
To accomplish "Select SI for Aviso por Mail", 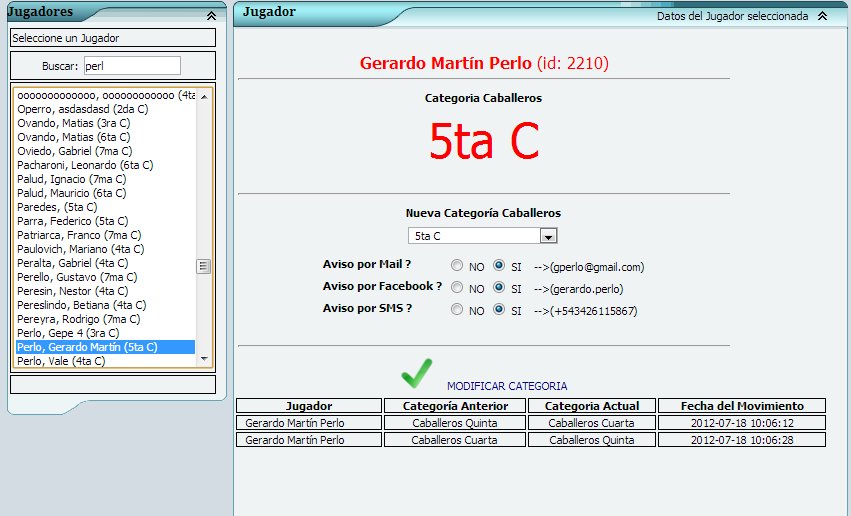I will tap(499, 266).
